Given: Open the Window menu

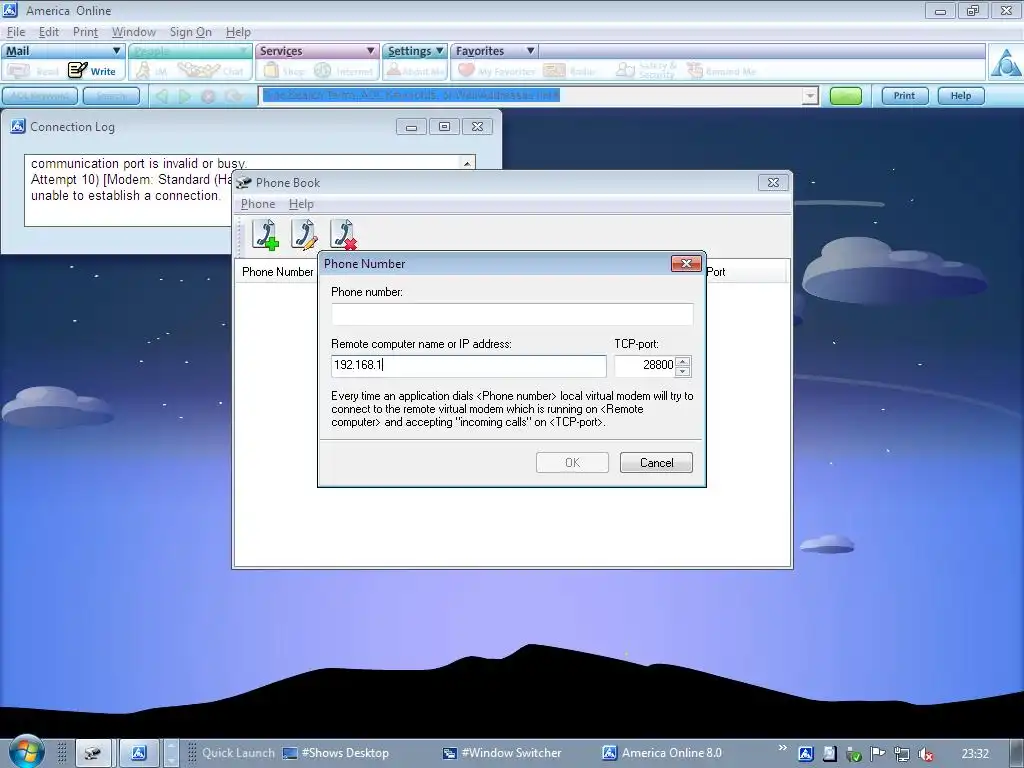Looking at the screenshot, I should tap(134, 32).
